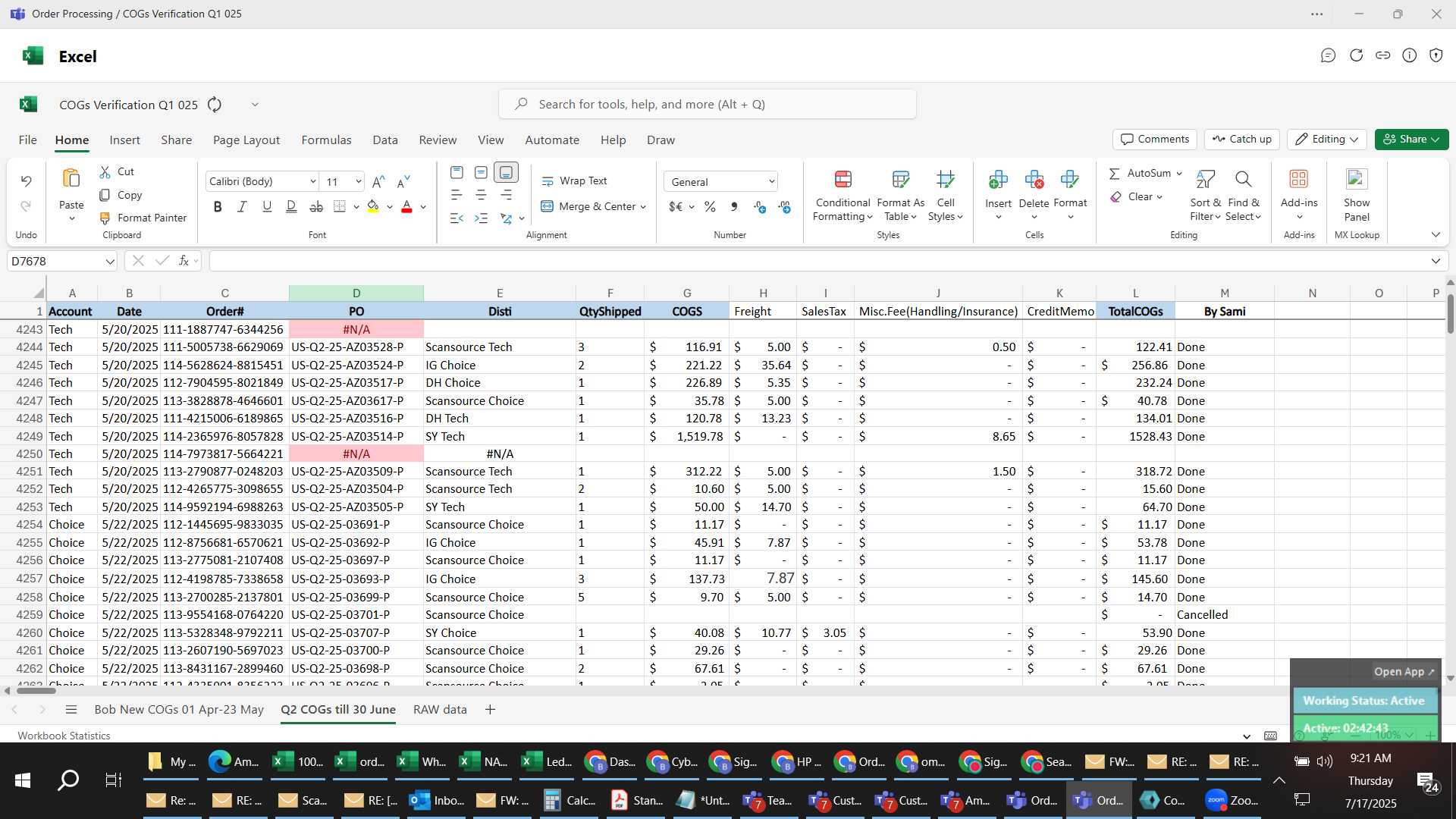Open the File menu

[27, 140]
